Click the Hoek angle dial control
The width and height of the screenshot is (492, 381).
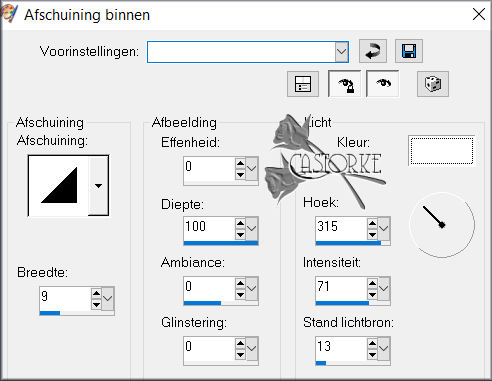click(442, 225)
